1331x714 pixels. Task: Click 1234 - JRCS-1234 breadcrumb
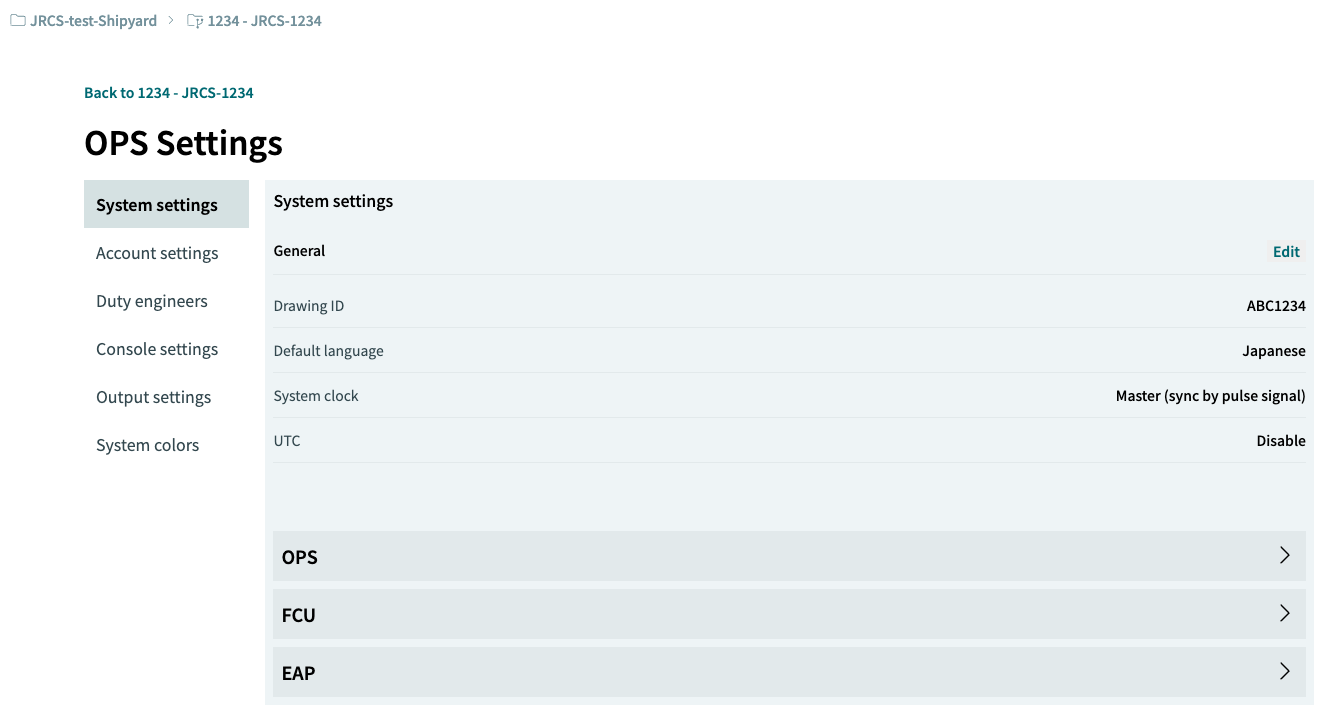point(265,20)
